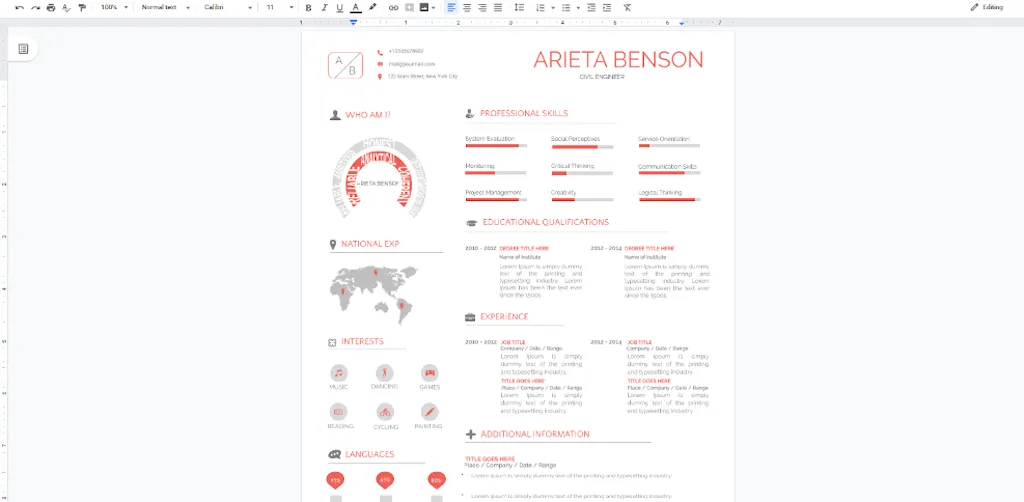
Task: Toggle bold formatting
Action: [x=308, y=7]
